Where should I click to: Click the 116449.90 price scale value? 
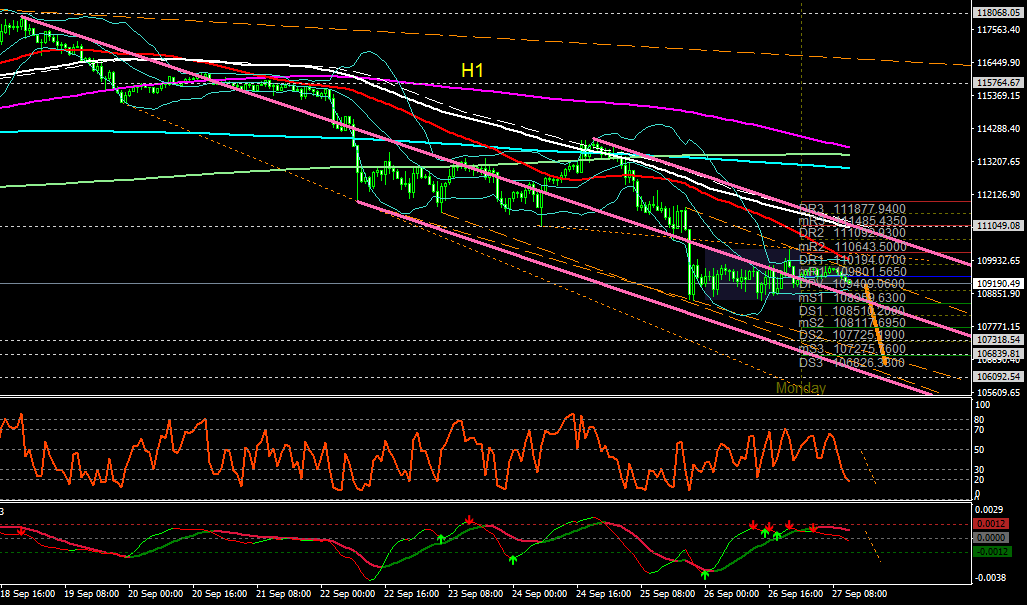[998, 63]
